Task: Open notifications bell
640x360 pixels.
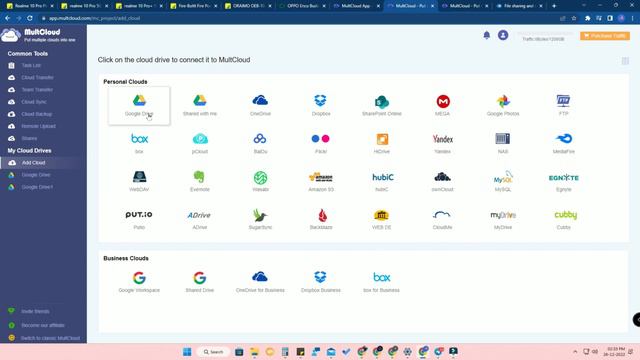Action: pyautogui.click(x=487, y=36)
